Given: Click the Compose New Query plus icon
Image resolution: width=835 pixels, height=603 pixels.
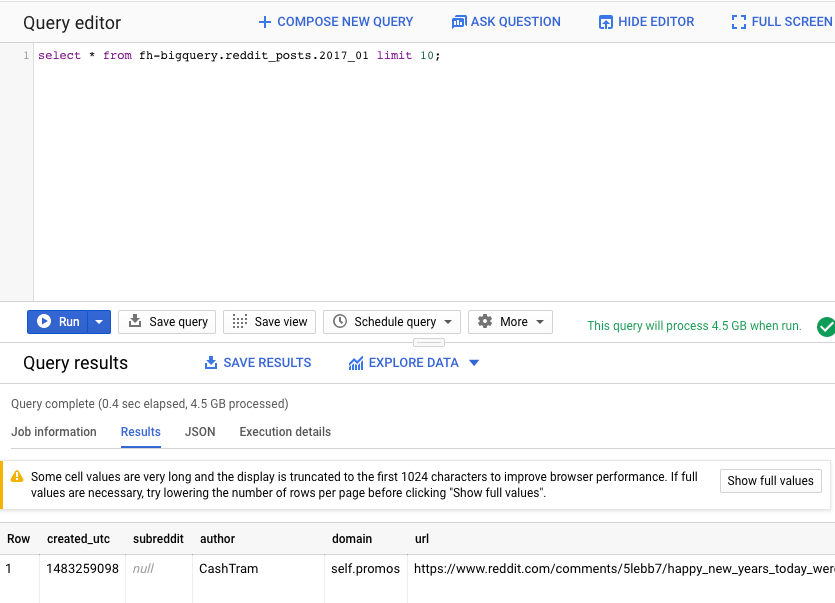Looking at the screenshot, I should (x=265, y=22).
